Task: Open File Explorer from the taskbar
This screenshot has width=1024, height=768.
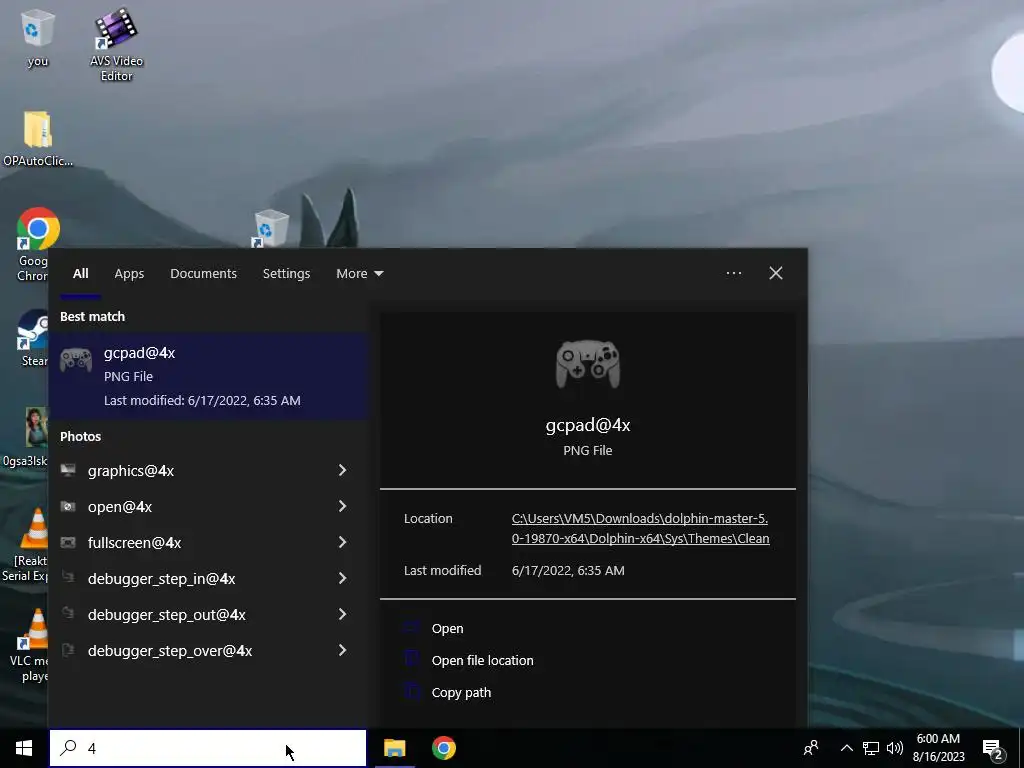Action: click(x=394, y=748)
